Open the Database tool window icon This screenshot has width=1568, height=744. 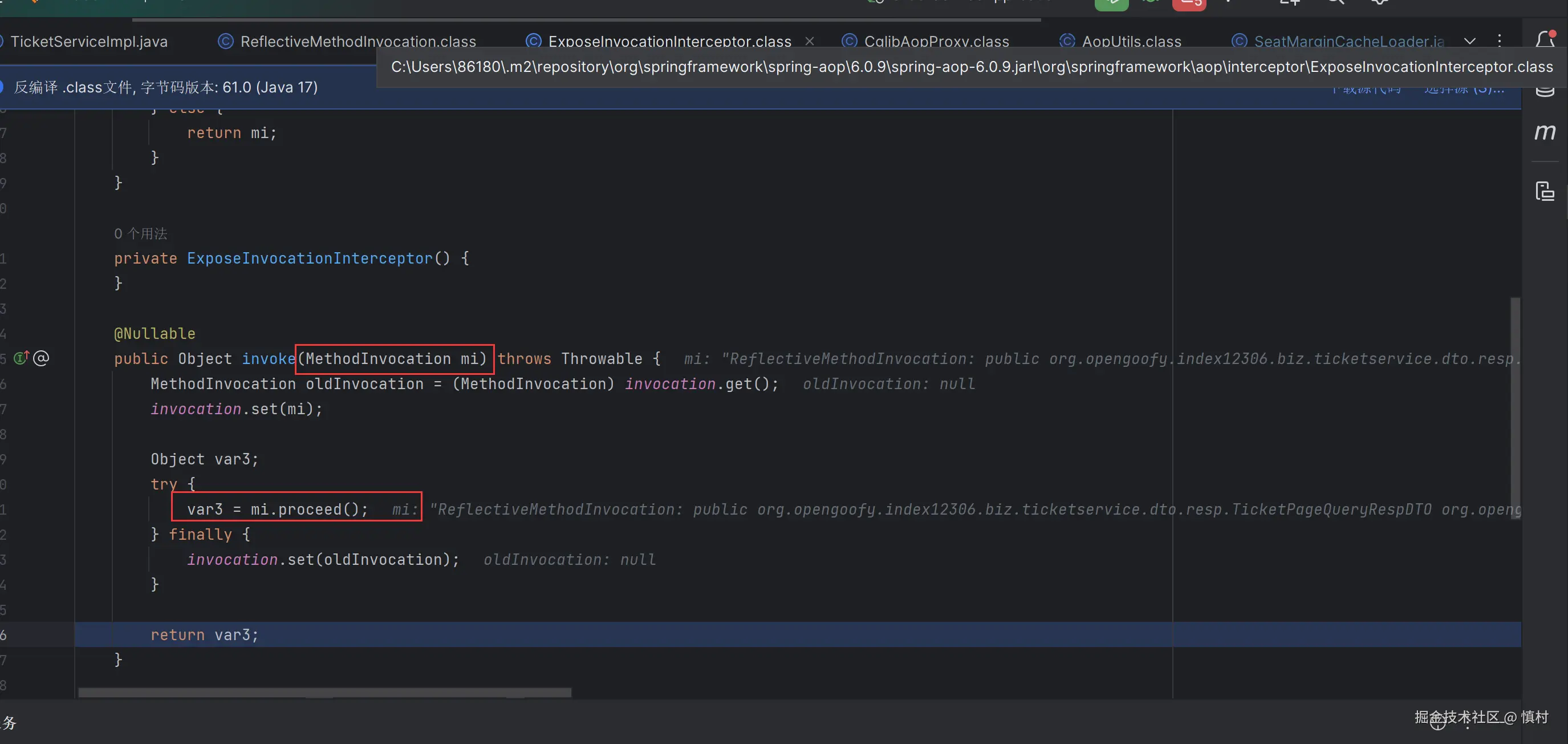[1545, 92]
